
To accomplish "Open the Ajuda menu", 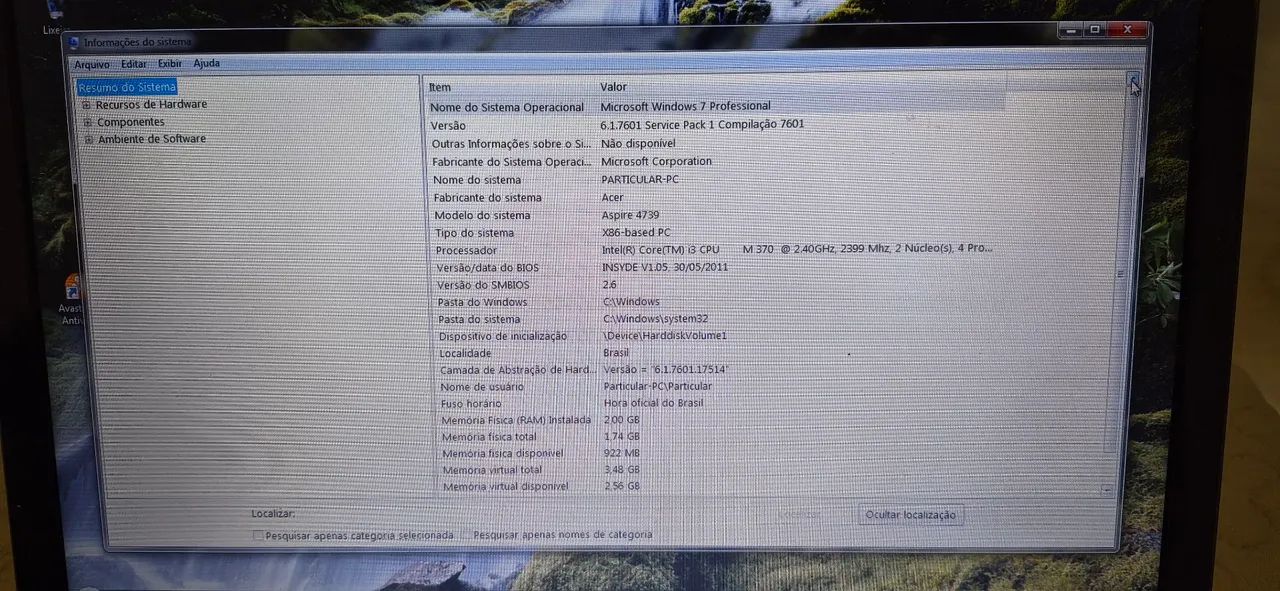I will pyautogui.click(x=206, y=63).
